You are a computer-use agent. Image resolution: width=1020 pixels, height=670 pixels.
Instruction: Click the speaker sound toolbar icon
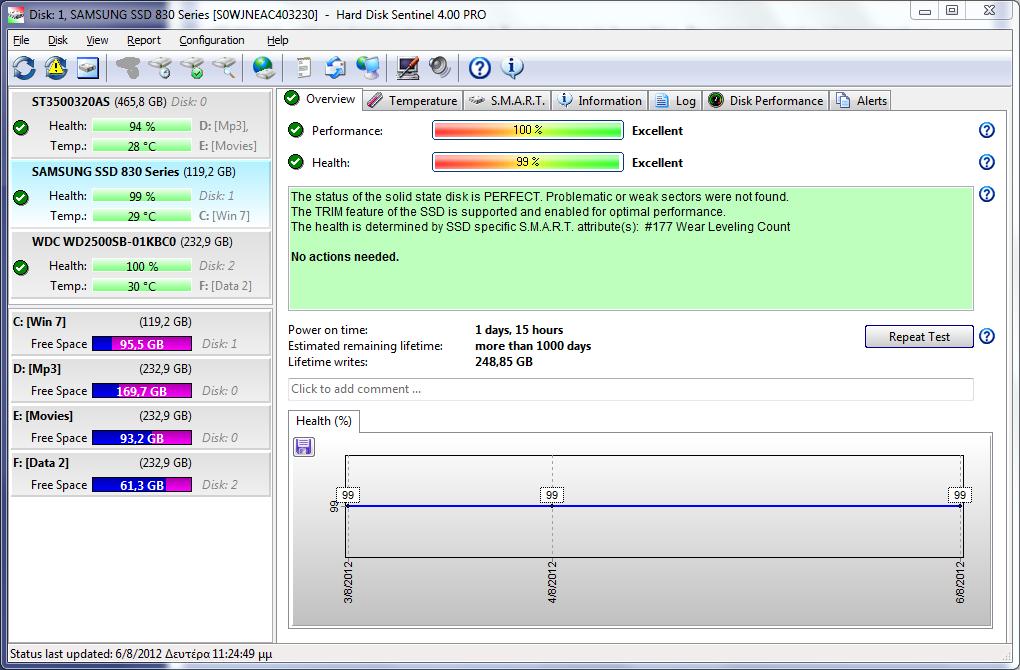pyautogui.click(x=440, y=68)
